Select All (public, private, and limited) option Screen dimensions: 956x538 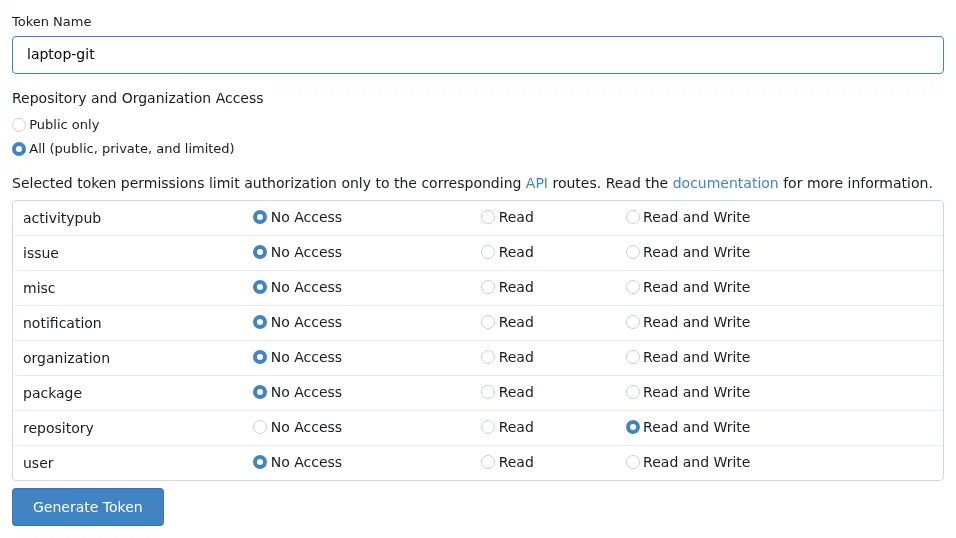point(19,149)
